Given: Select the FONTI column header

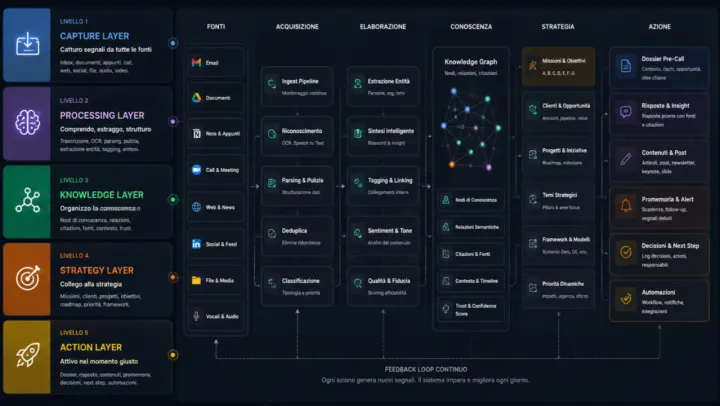Looking at the screenshot, I should tap(216, 27).
